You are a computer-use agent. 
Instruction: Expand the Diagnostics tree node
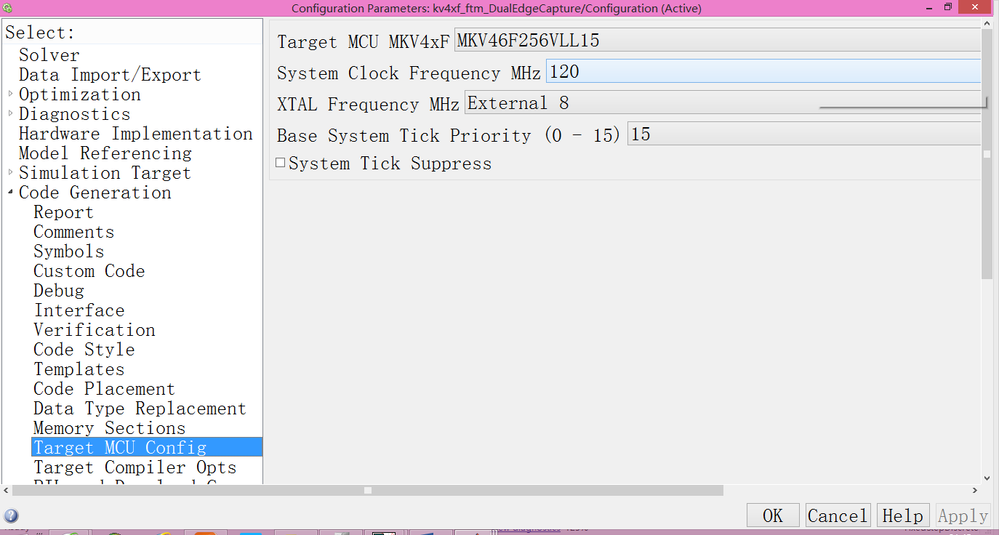pos(11,114)
